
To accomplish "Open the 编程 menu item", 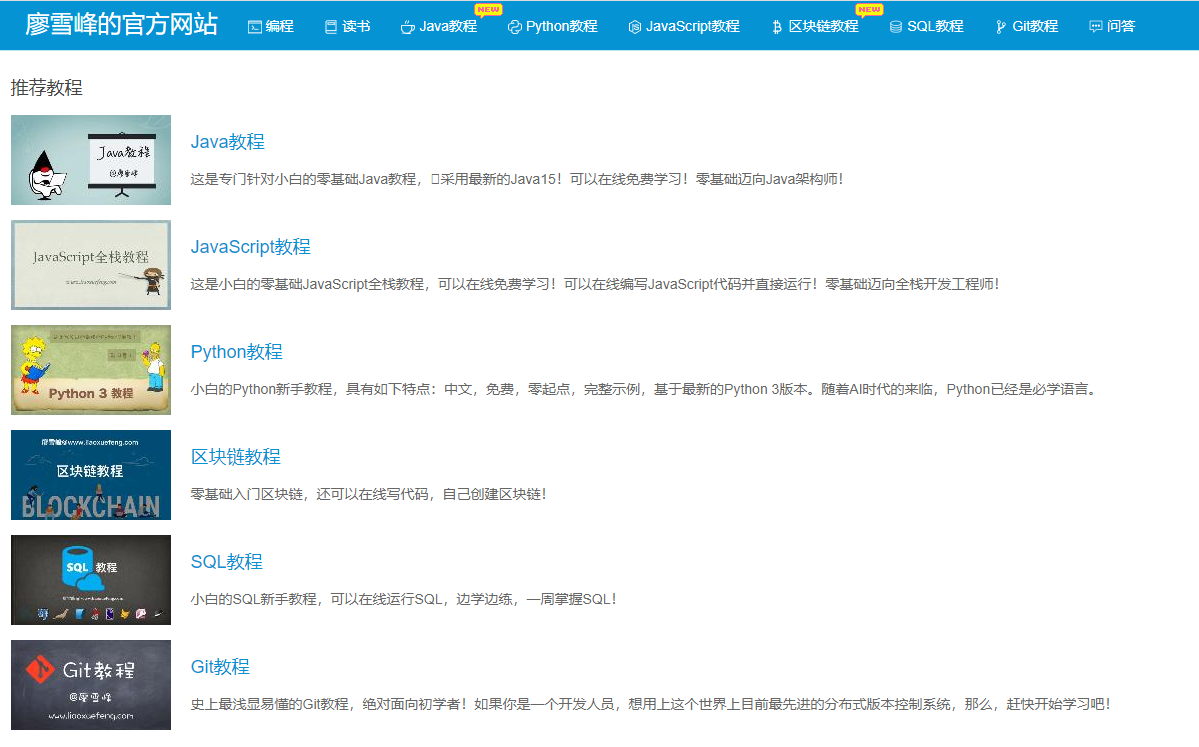I will click(271, 26).
